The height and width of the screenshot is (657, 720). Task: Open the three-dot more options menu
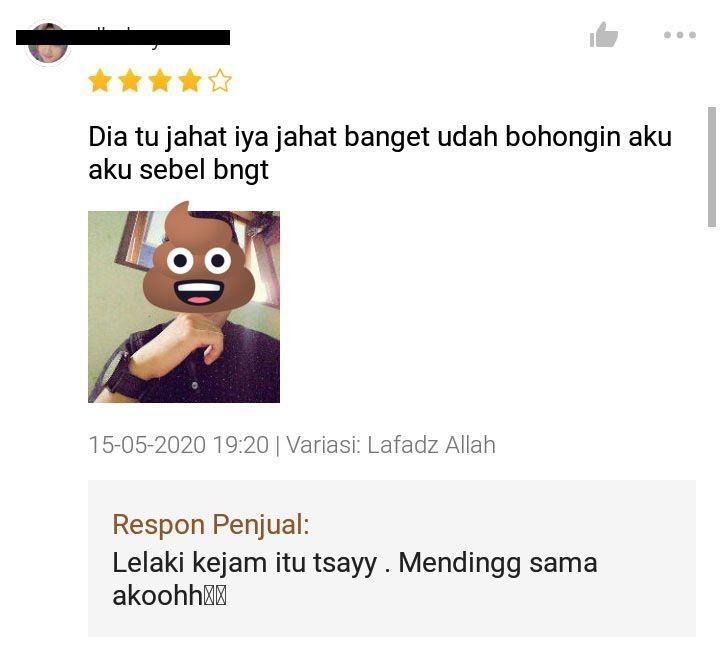(680, 35)
